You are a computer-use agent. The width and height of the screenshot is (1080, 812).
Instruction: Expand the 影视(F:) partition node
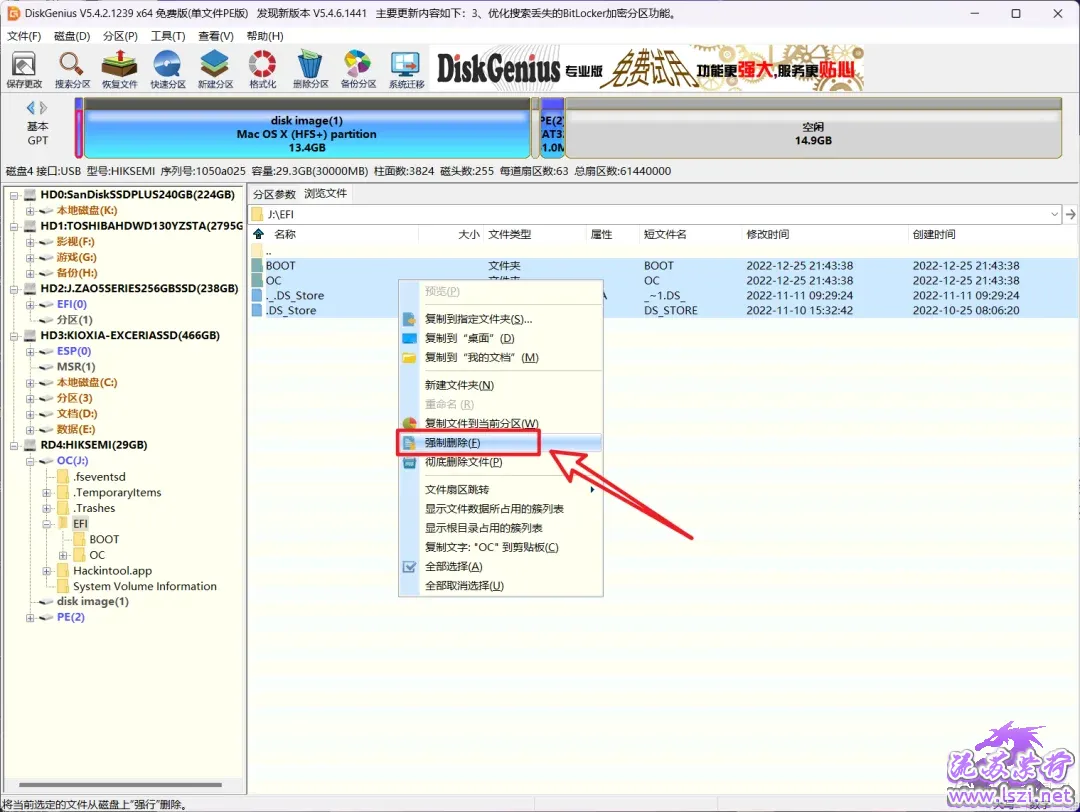tap(30, 242)
